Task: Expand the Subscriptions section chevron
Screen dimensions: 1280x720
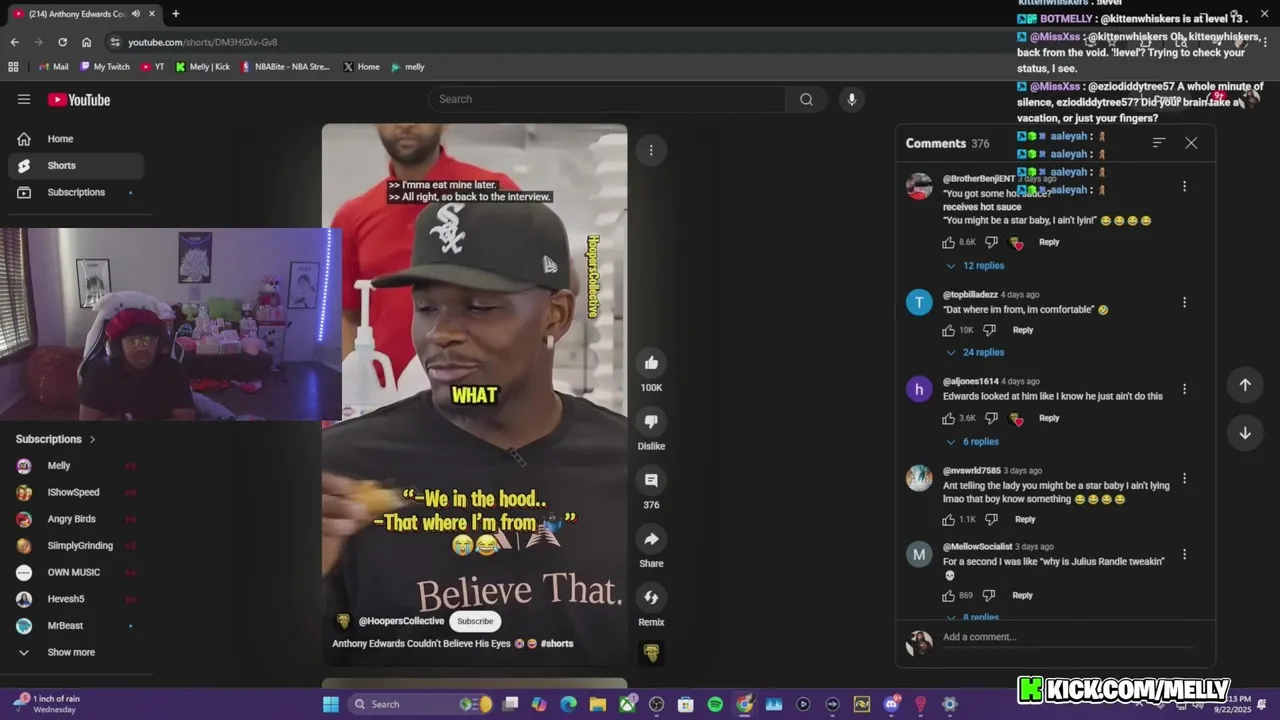Action: (x=92, y=439)
